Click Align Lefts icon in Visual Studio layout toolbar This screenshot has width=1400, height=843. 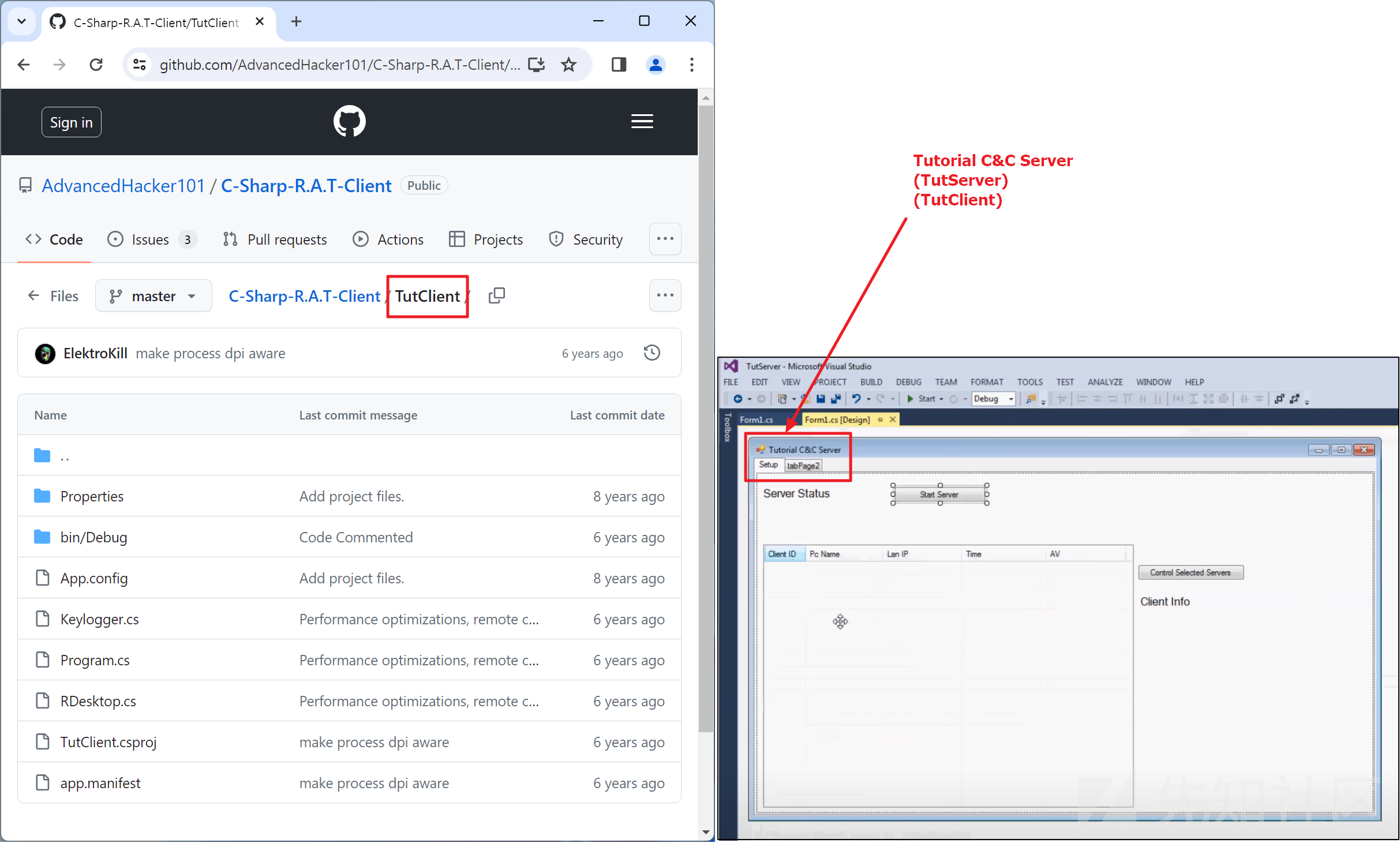(x=1082, y=399)
